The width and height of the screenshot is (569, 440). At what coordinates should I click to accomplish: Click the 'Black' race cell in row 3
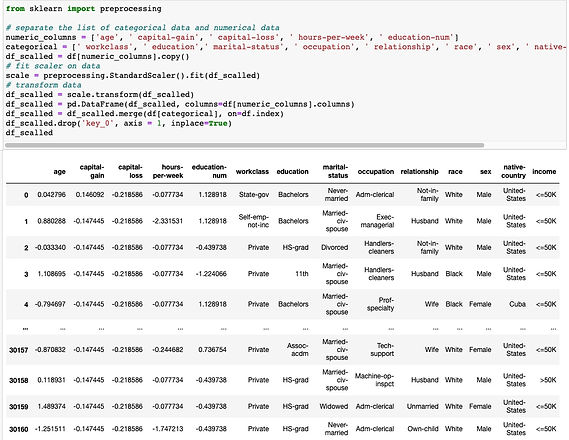[x=454, y=274]
